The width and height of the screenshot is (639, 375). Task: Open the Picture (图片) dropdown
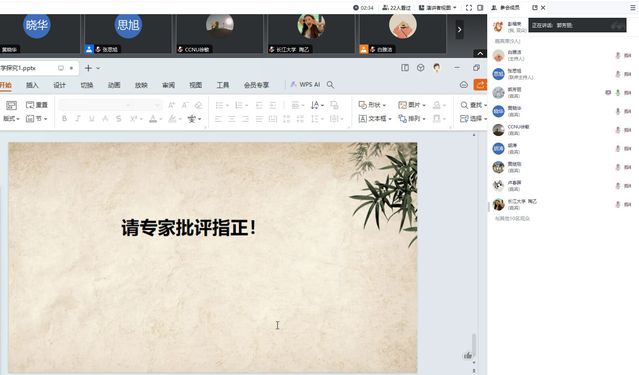point(412,105)
